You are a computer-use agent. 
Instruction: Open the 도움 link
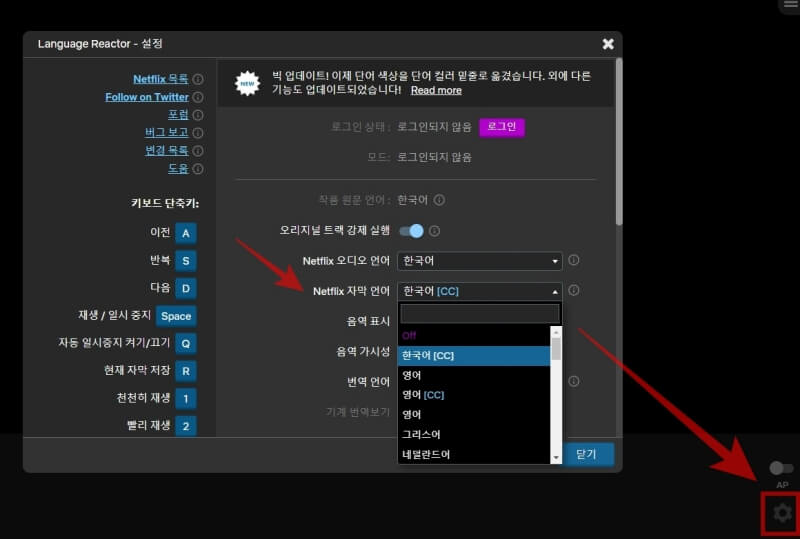178,168
